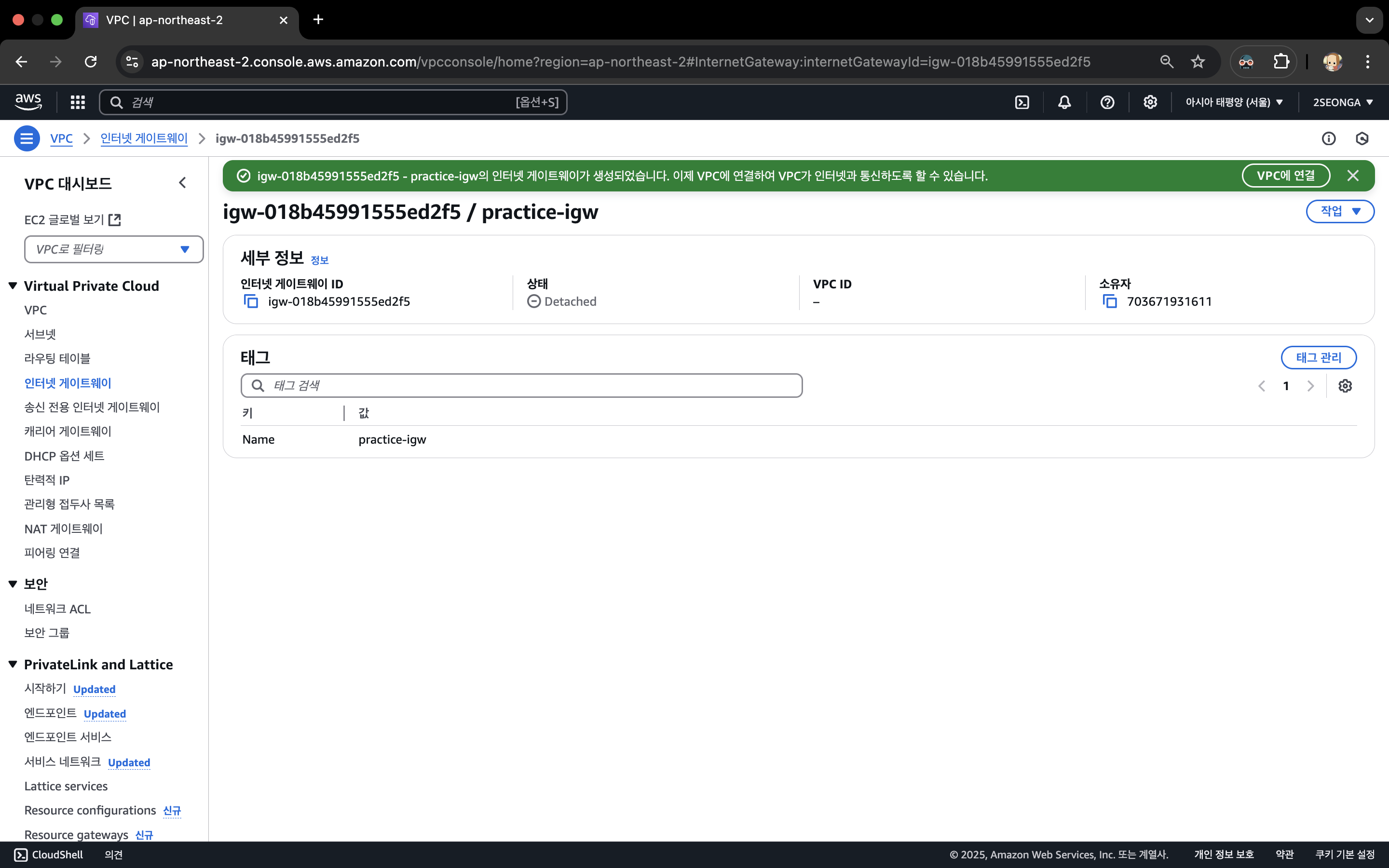Click the info panel icon near breadcrumb
Viewport: 1389px width, 868px height.
pyautogui.click(x=1328, y=138)
